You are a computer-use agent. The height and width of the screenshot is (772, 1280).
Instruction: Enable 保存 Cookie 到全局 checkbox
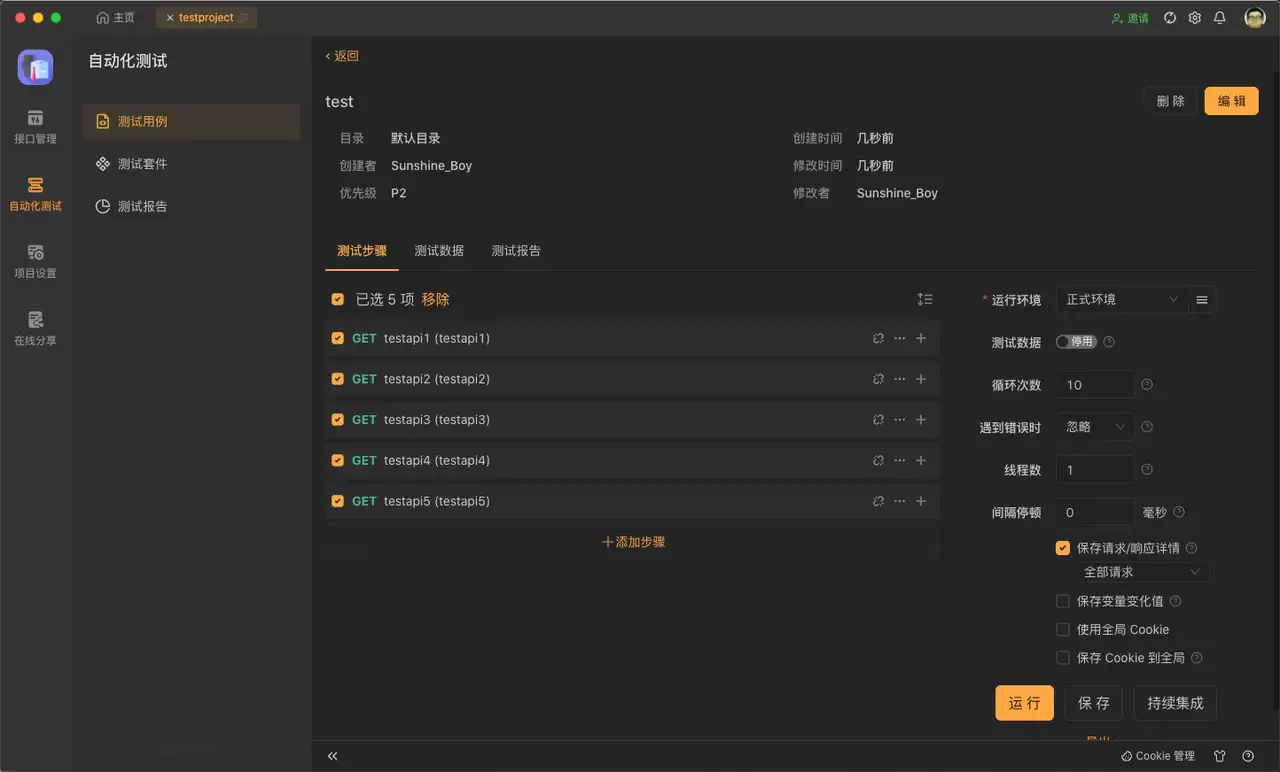[1063, 658]
